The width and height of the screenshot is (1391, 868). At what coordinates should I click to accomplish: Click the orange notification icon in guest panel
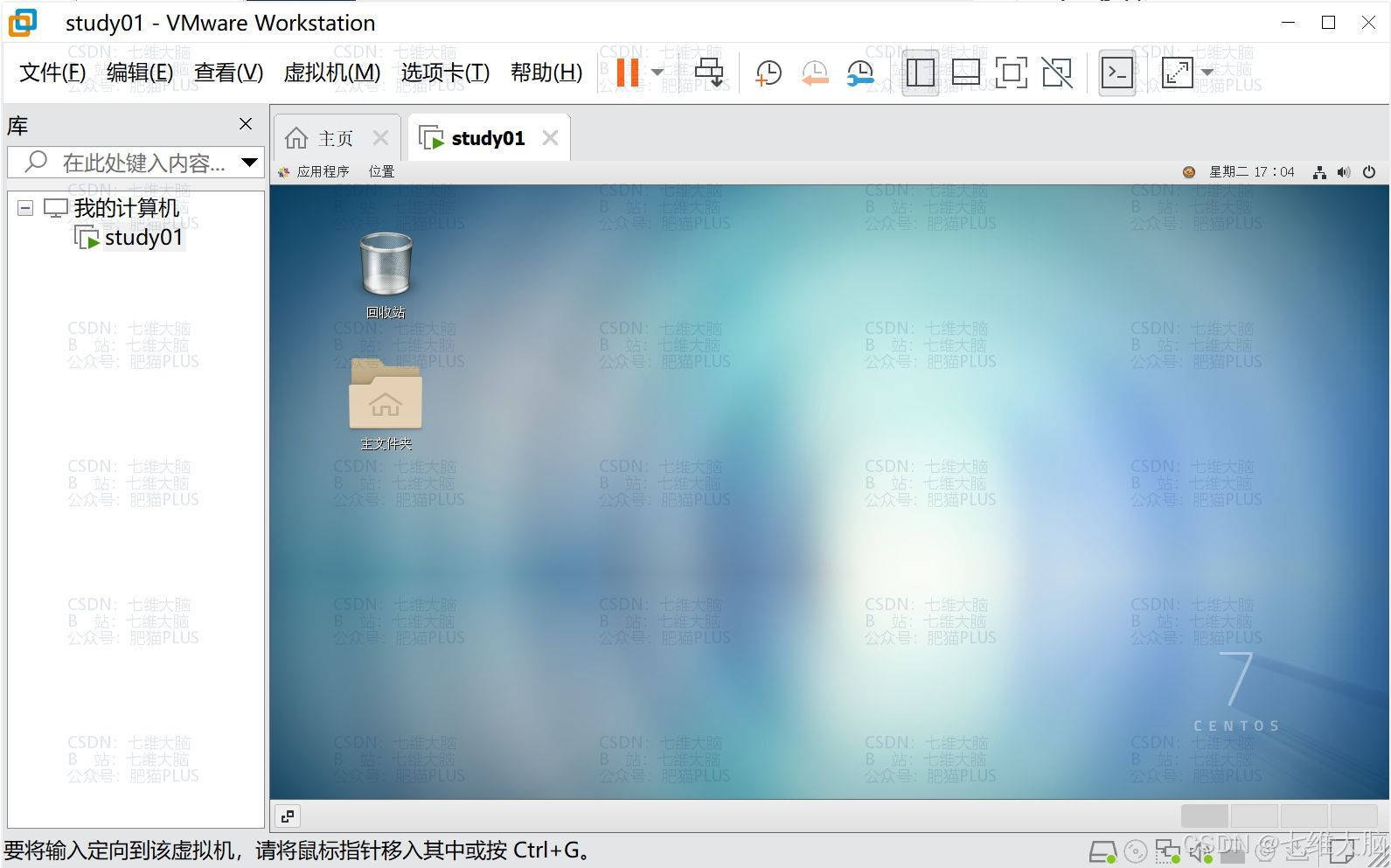pyautogui.click(x=1189, y=172)
